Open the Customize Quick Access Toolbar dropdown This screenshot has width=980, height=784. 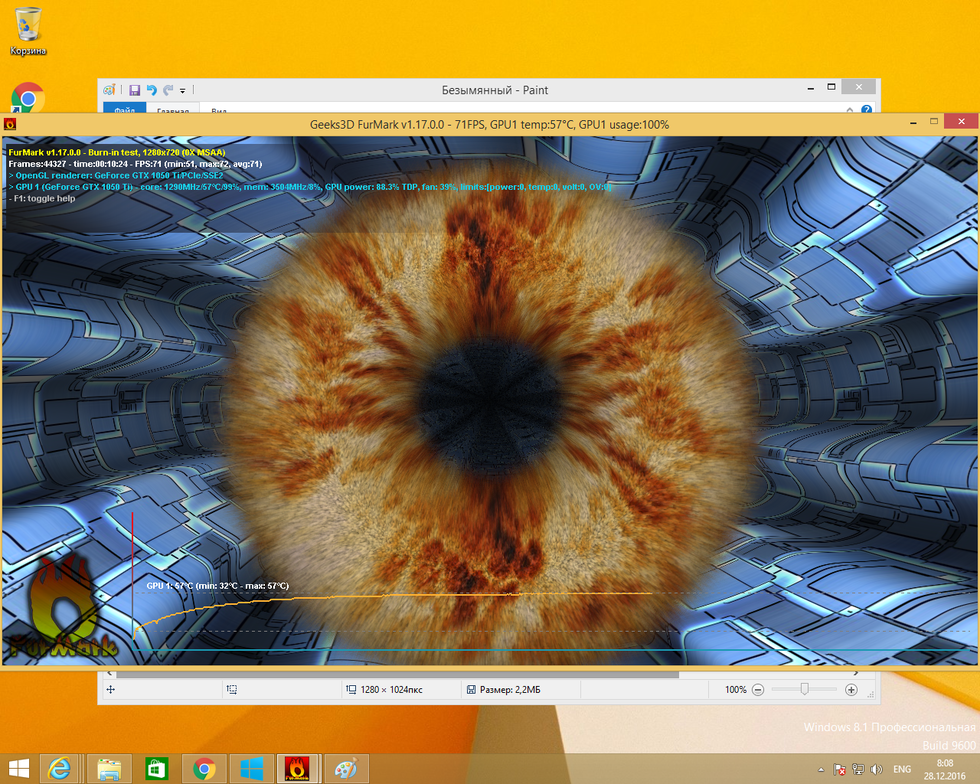pos(183,90)
